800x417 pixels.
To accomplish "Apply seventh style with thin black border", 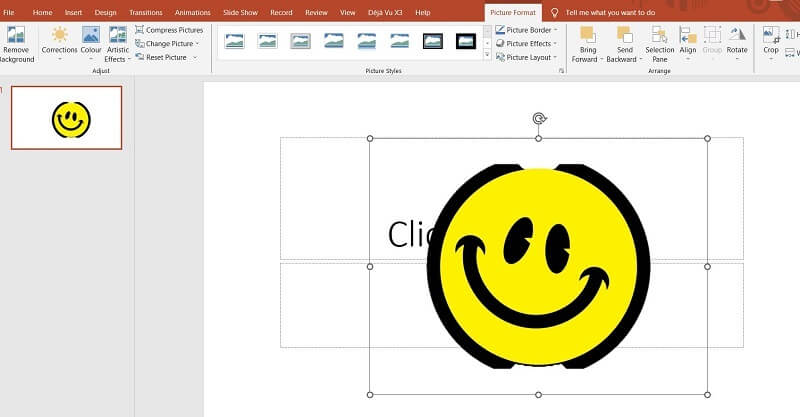I will pyautogui.click(x=433, y=41).
